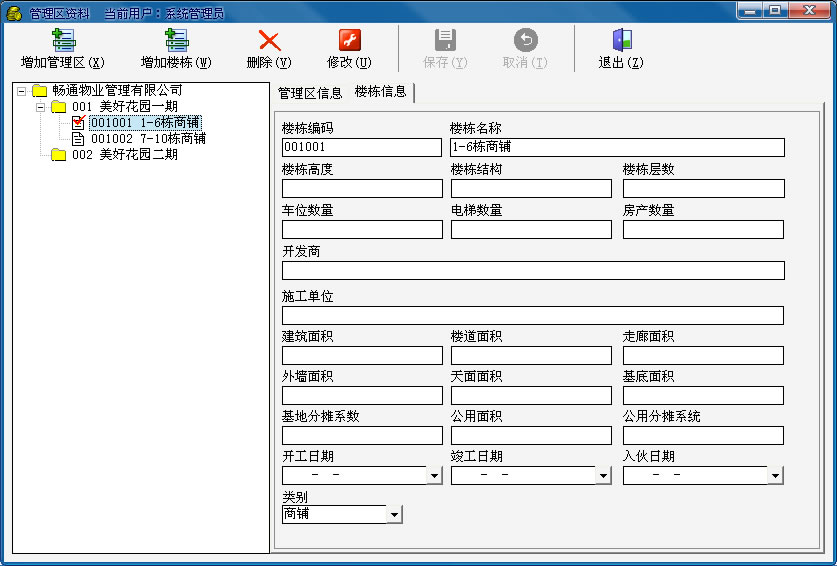Click the 楼栋名称 field
837x566 pixels.
pyautogui.click(x=617, y=147)
